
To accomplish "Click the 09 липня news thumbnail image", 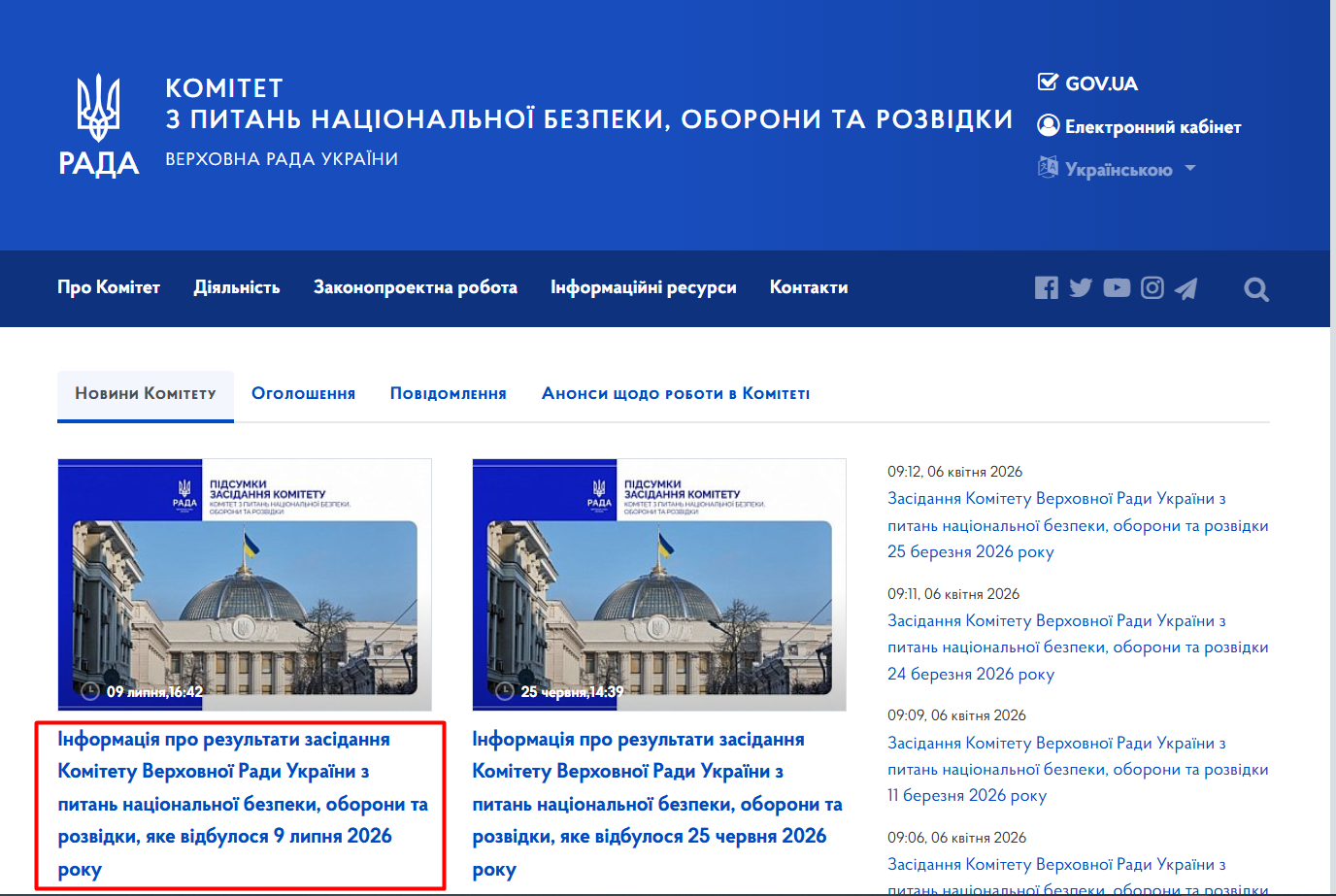I will pyautogui.click(x=245, y=584).
